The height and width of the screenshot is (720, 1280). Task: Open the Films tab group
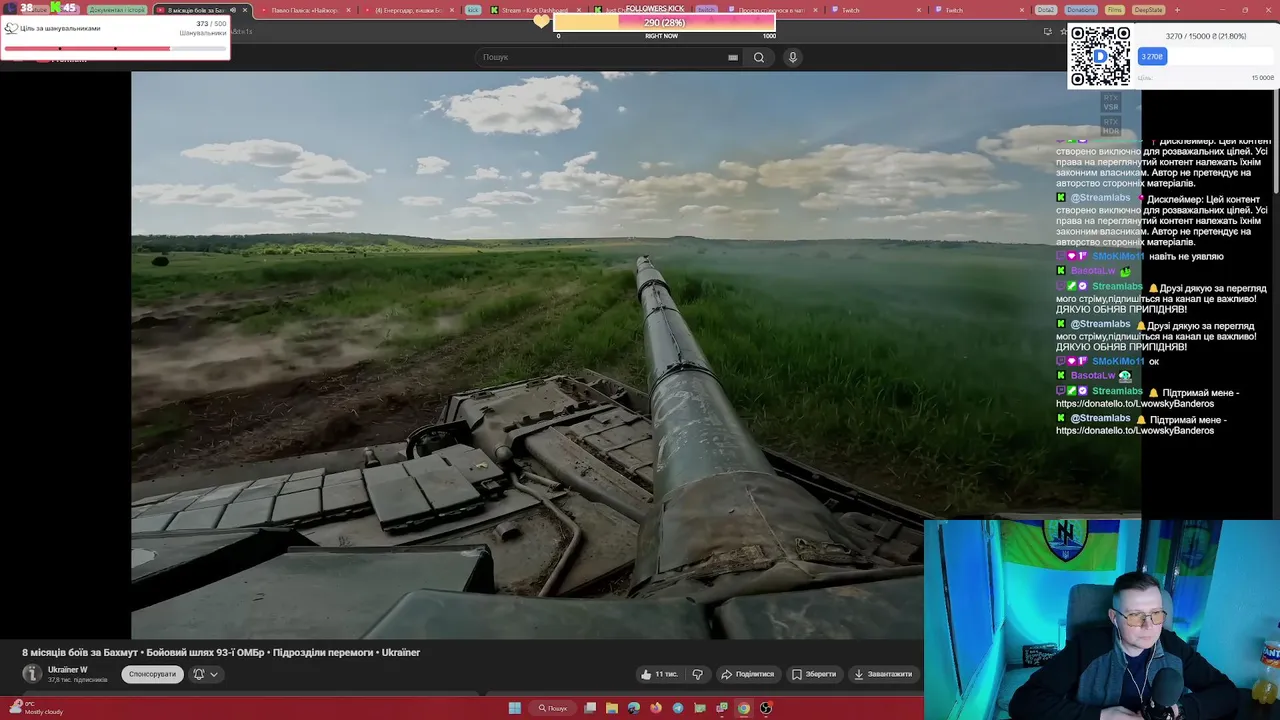[1115, 10]
